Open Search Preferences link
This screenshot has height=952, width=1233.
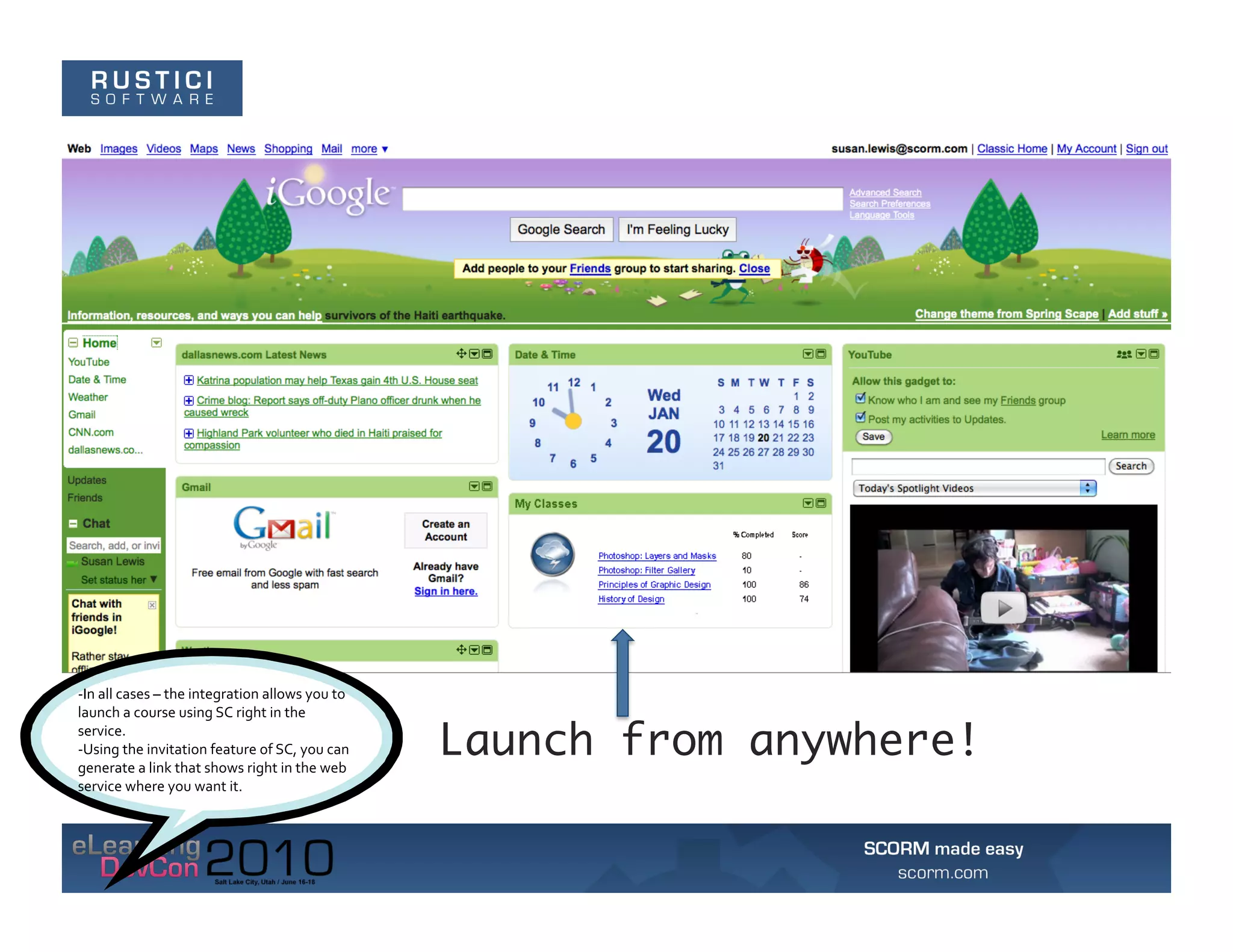[x=890, y=204]
